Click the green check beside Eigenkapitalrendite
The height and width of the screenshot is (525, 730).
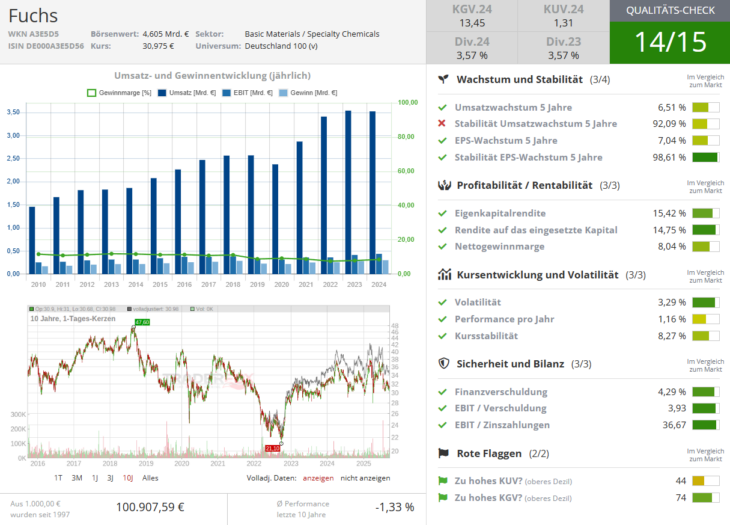(x=442, y=213)
